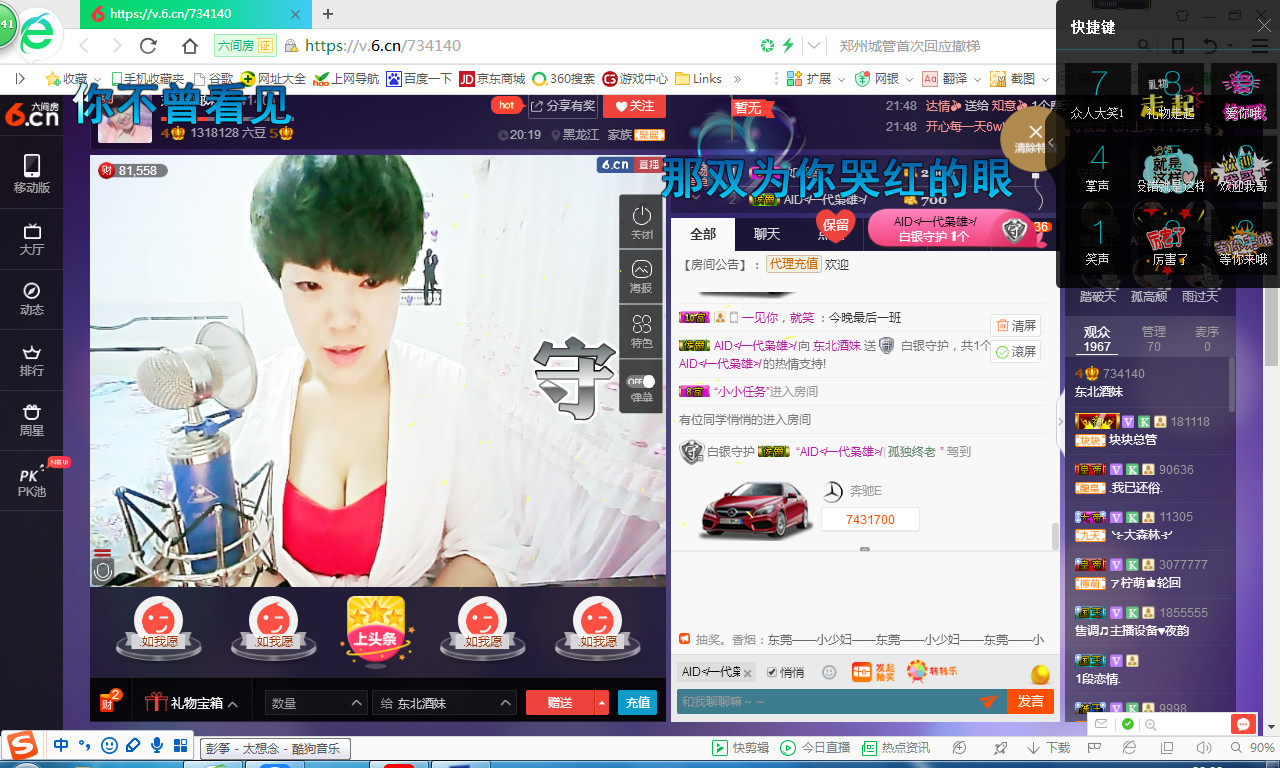Open 周星 weekly star in sidebar

point(31,420)
